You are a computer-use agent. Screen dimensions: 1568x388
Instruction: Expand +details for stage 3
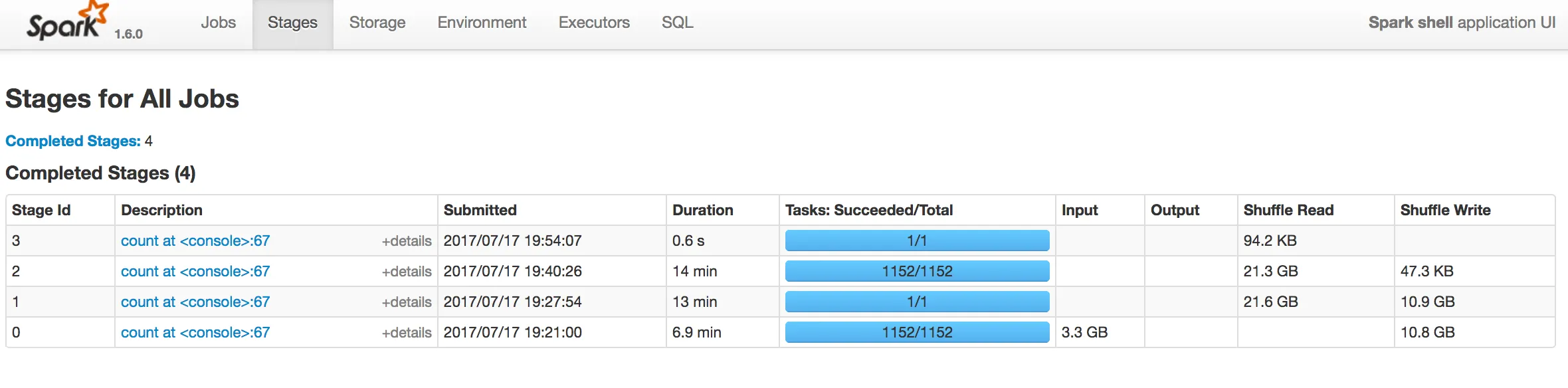point(406,241)
